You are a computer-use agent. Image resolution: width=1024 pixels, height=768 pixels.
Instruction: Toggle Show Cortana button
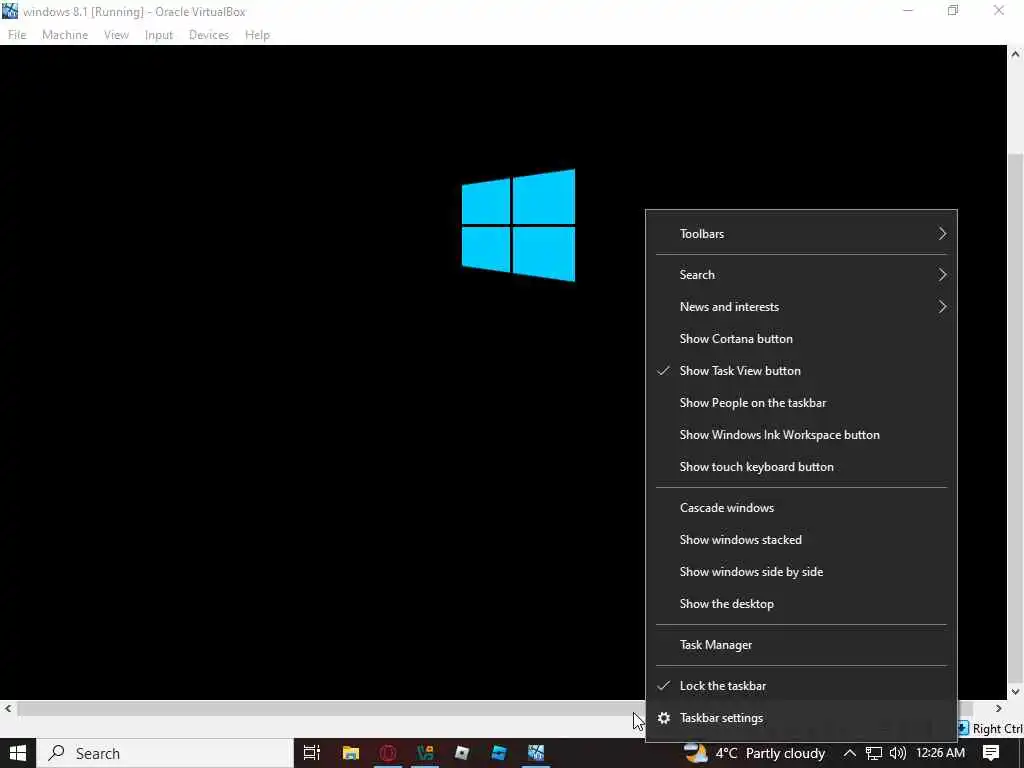coord(801,339)
